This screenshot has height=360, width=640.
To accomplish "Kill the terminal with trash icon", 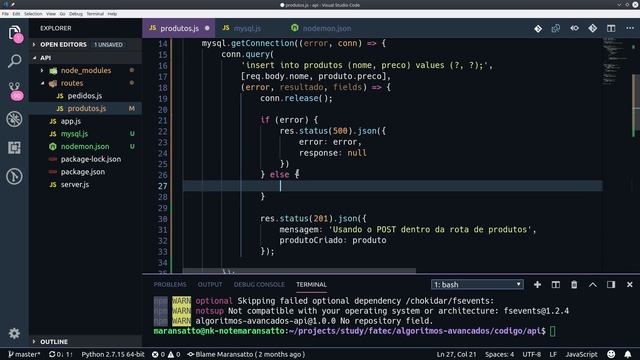I will coord(574,284).
